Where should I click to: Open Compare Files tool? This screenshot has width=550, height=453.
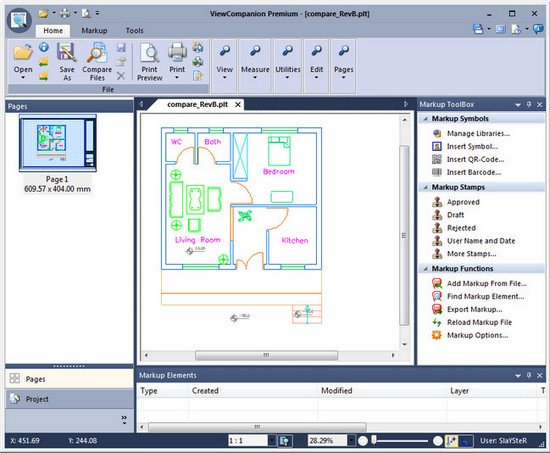pos(97,62)
